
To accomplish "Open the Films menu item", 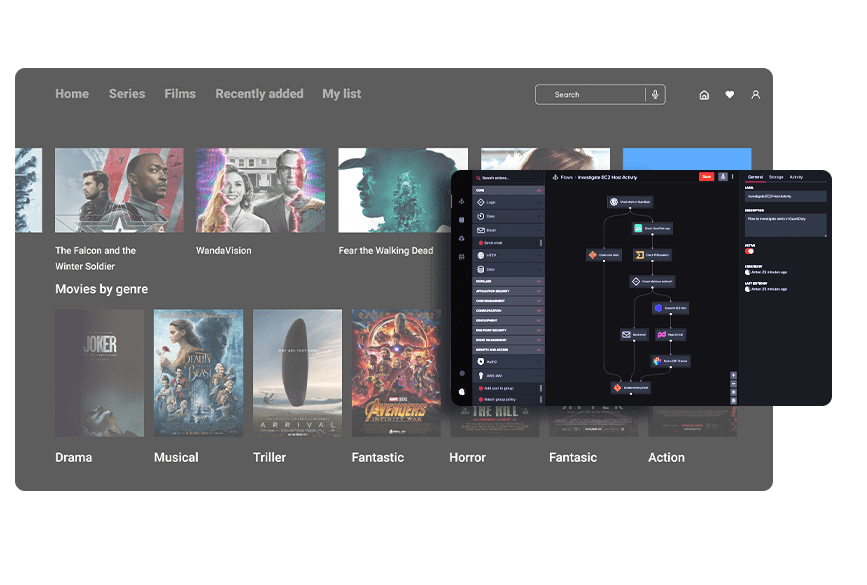I will point(180,94).
